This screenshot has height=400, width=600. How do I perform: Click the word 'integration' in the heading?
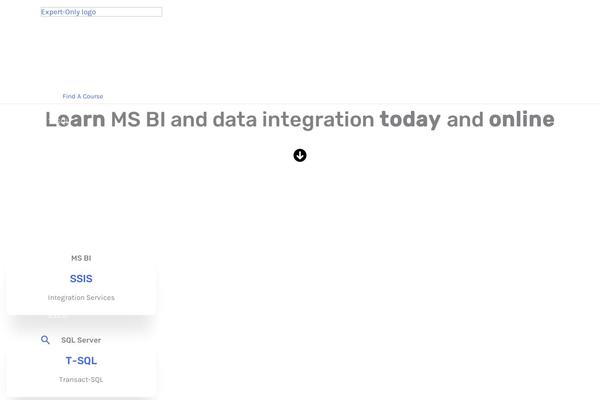point(318,120)
